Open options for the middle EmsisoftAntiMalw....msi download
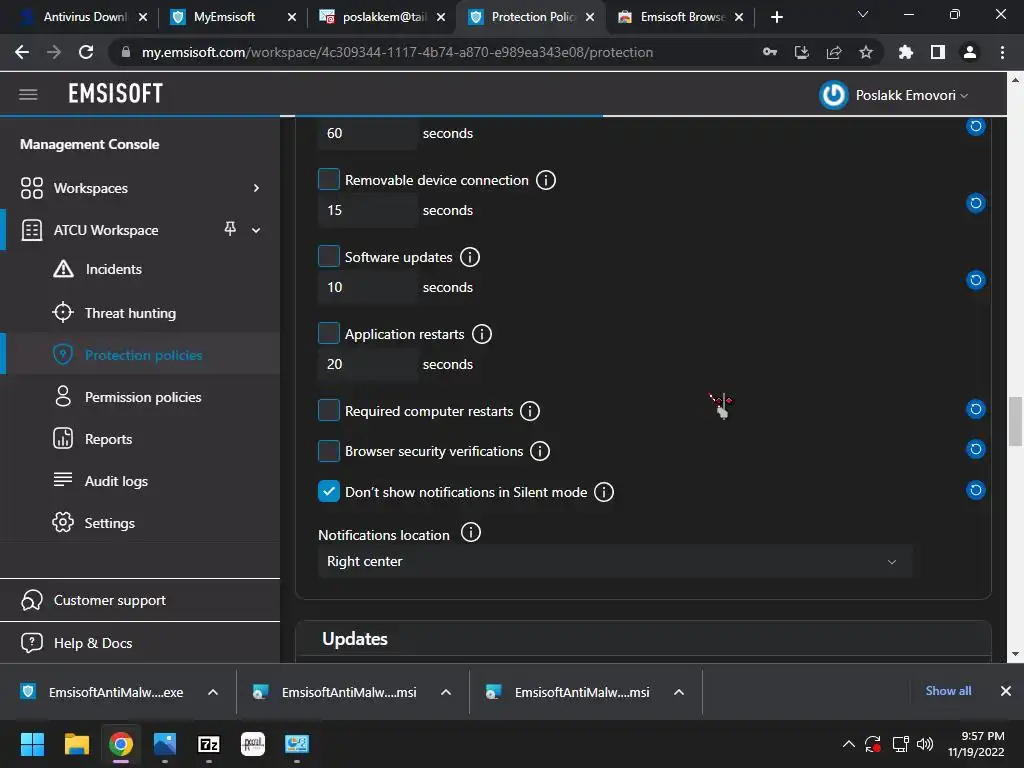 tap(446, 692)
